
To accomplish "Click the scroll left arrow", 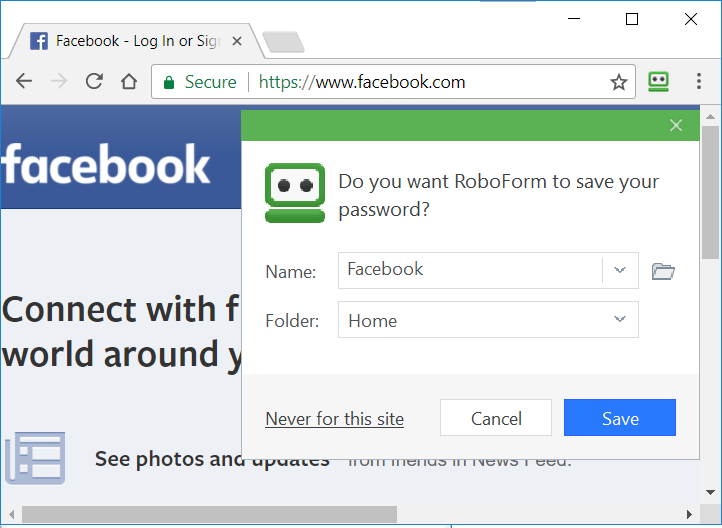I will tap(12, 514).
